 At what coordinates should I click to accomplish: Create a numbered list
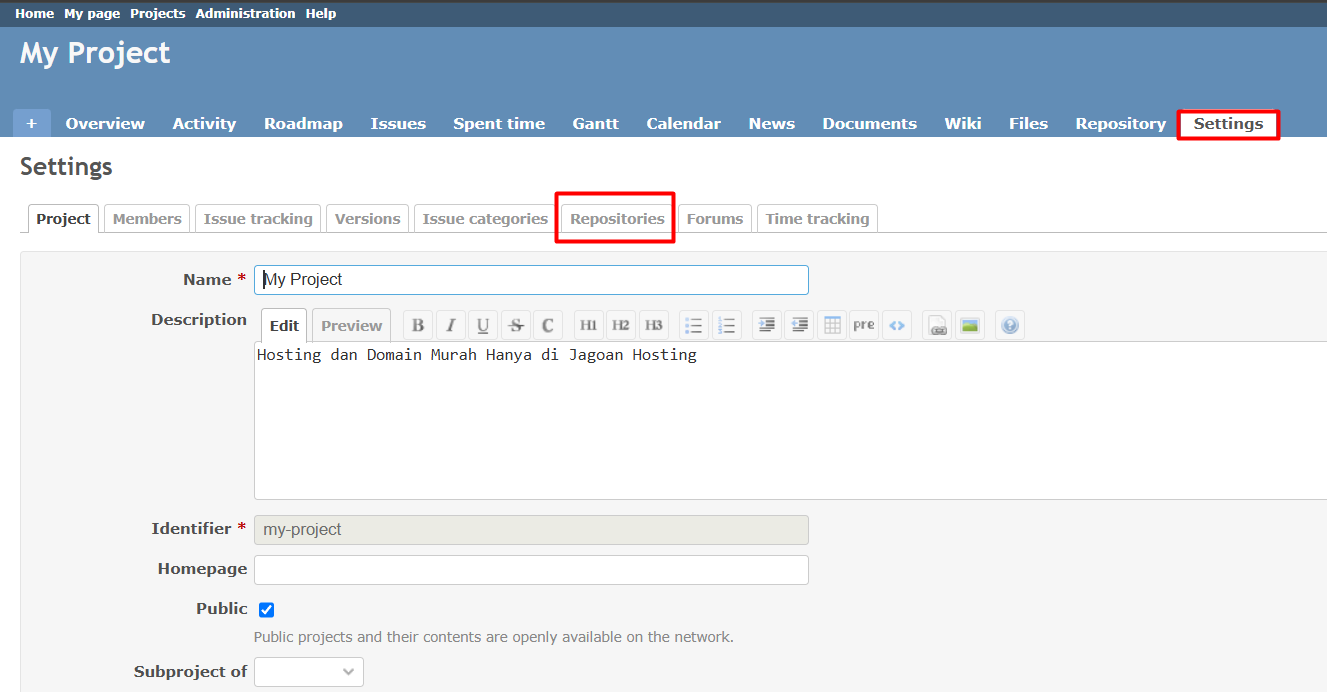coord(726,324)
